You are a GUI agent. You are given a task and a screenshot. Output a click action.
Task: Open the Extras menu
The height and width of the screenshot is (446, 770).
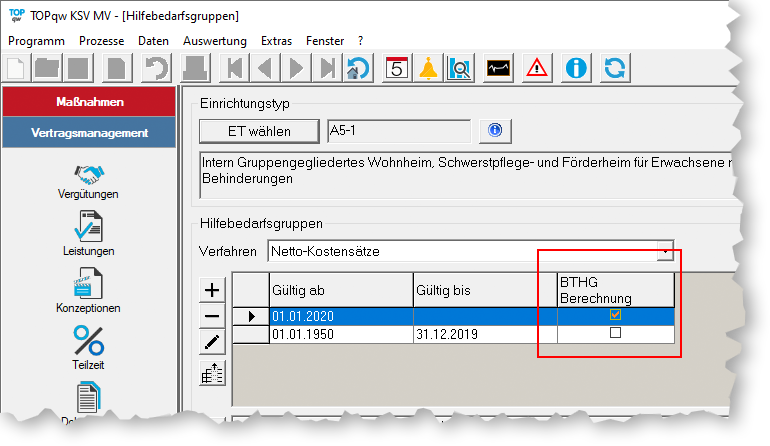click(x=276, y=41)
